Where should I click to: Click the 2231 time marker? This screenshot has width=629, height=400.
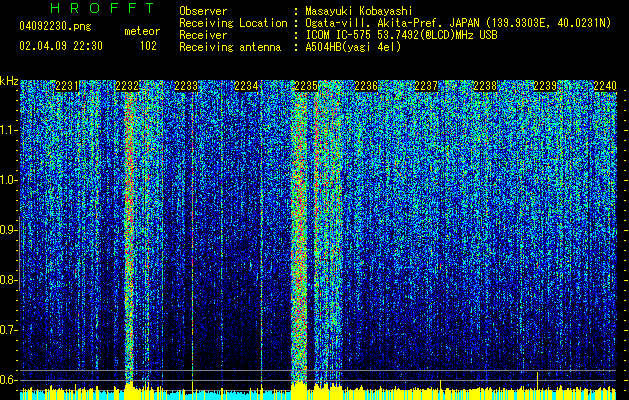pos(67,86)
